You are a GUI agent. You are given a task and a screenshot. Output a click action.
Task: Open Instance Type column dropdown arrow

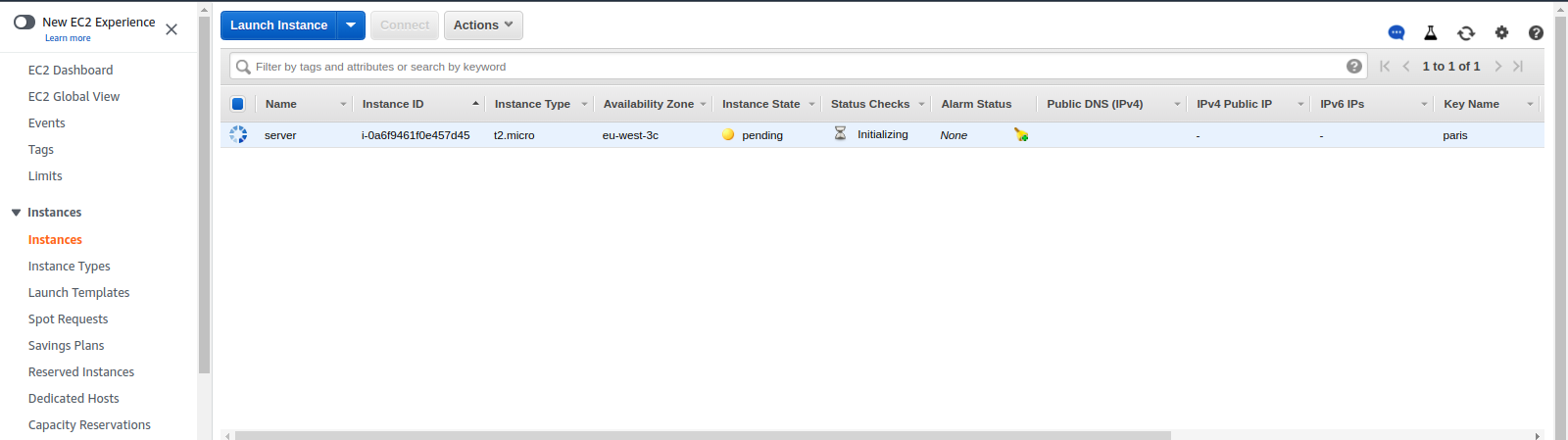[x=584, y=104]
